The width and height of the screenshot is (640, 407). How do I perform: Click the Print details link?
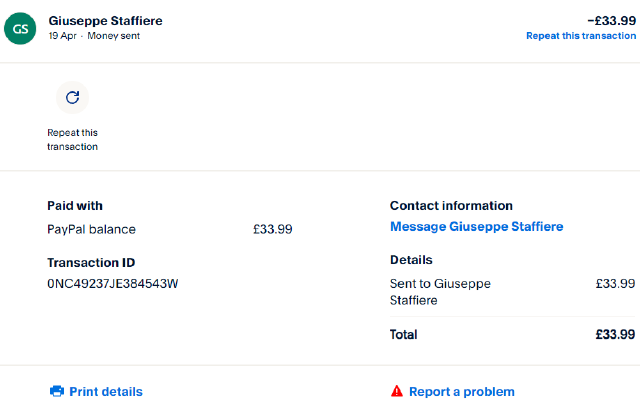pyautogui.click(x=105, y=391)
